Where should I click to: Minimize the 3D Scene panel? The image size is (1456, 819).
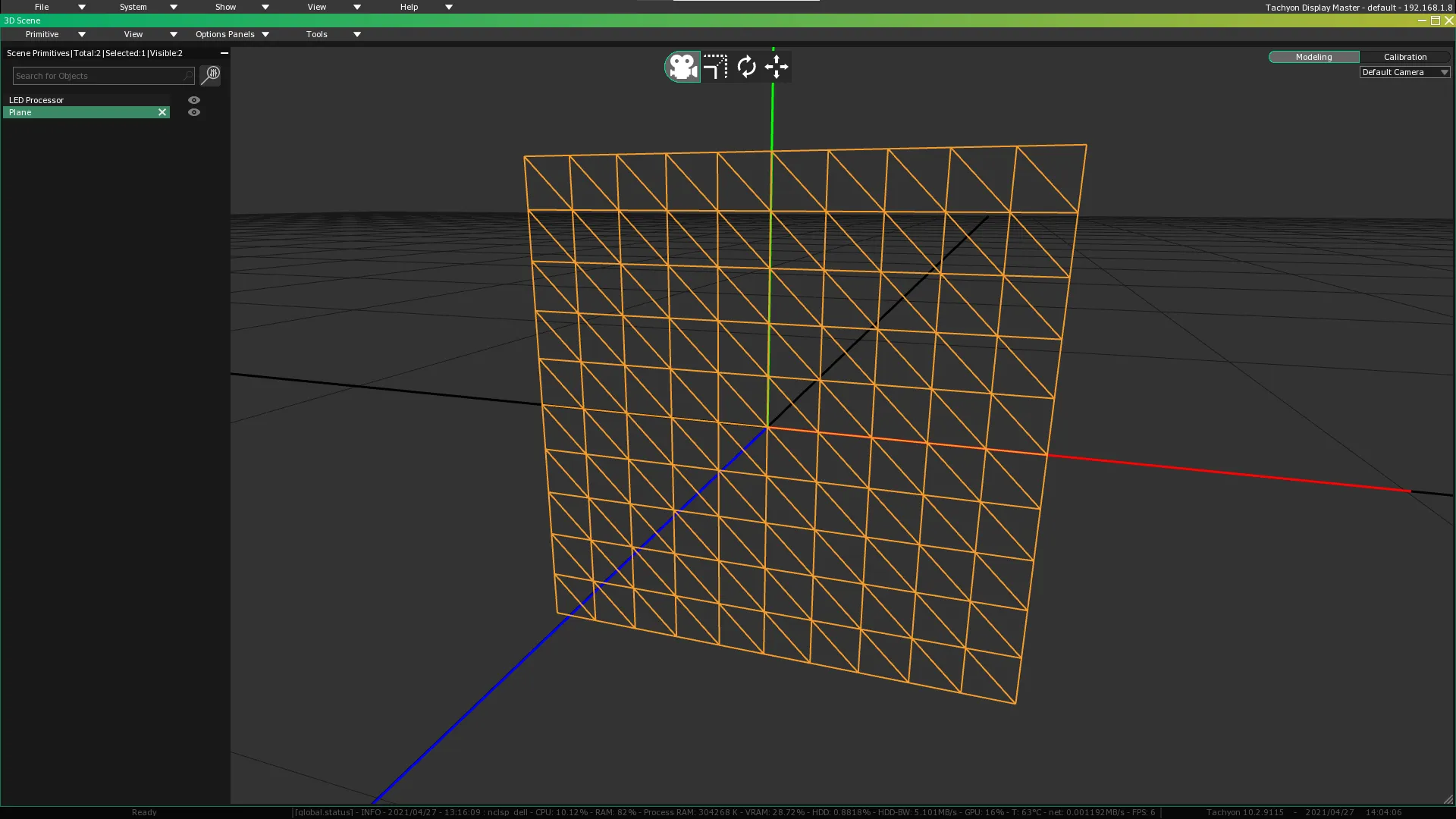1422,20
